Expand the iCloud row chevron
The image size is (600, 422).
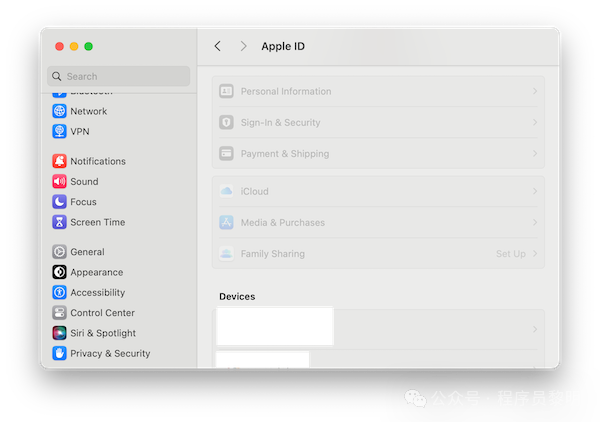click(535, 191)
